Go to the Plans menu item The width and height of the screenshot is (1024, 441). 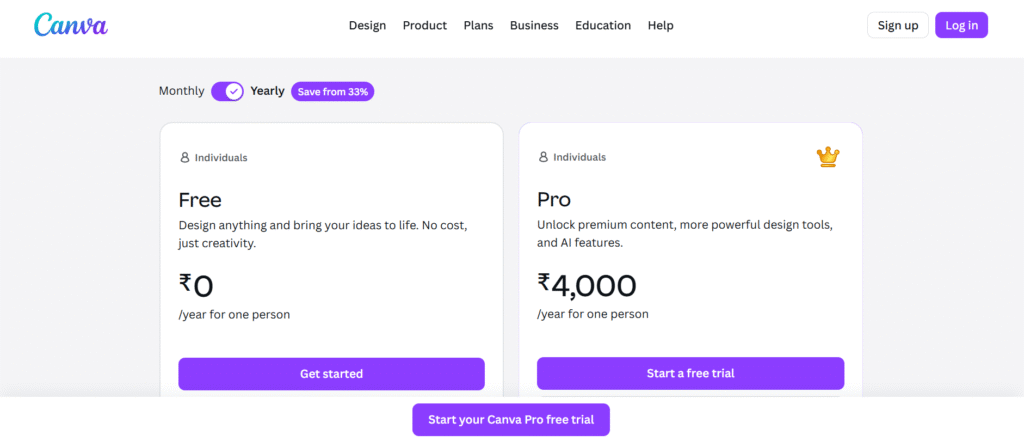click(478, 26)
